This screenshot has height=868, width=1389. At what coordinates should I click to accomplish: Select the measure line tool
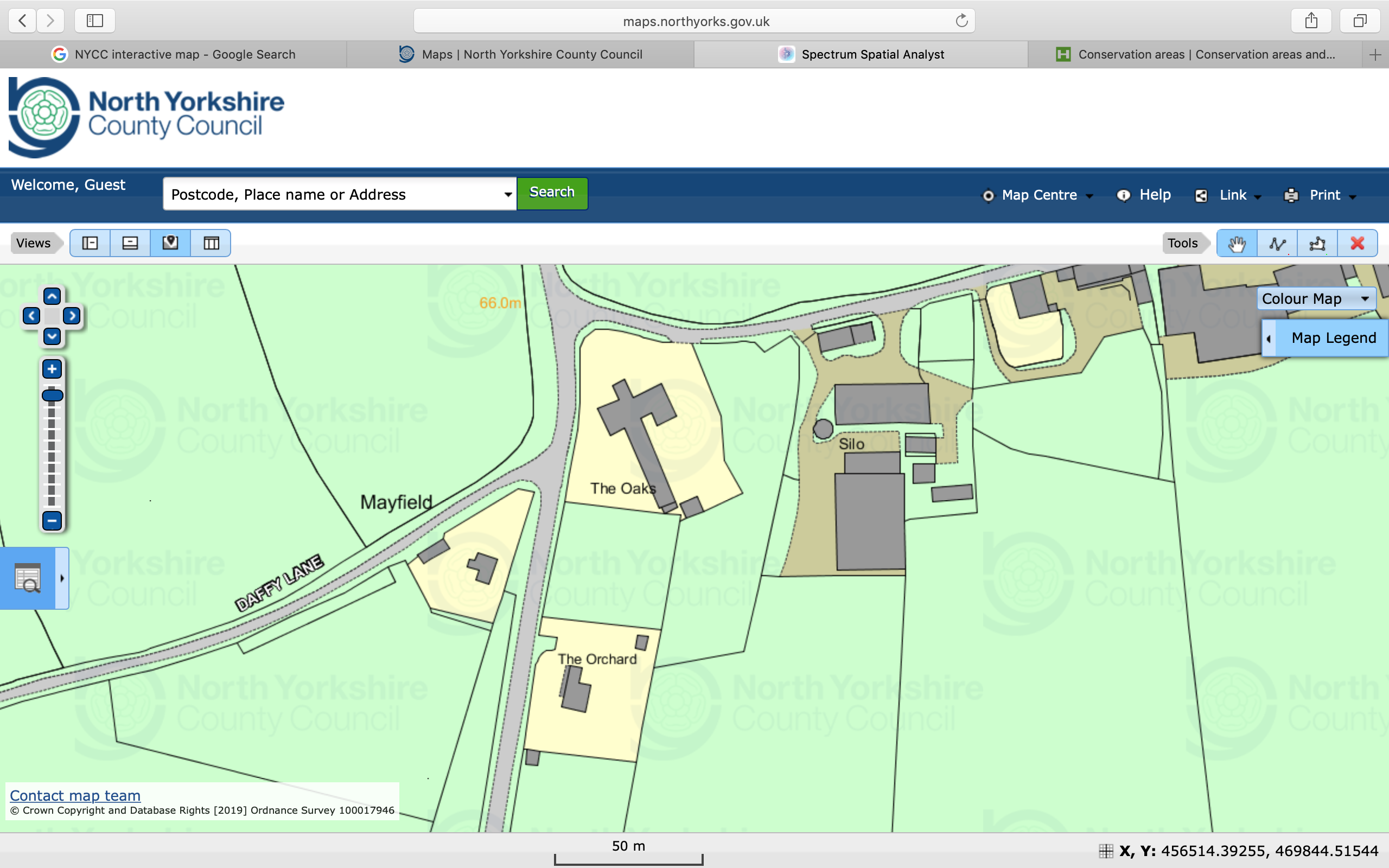[1277, 244]
